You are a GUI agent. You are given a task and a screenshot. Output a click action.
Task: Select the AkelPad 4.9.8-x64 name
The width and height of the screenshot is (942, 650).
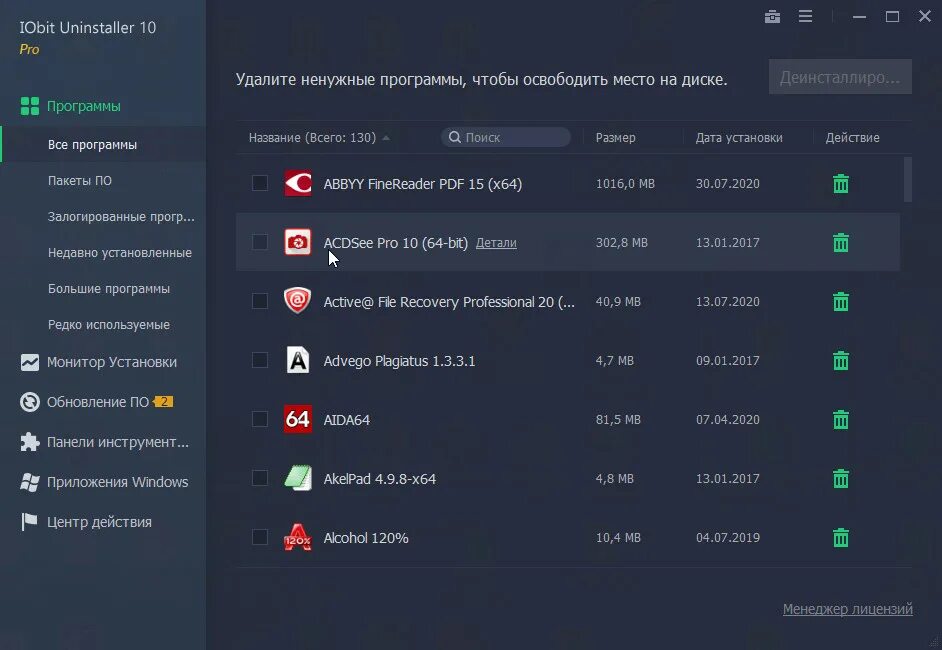pyautogui.click(x=380, y=479)
